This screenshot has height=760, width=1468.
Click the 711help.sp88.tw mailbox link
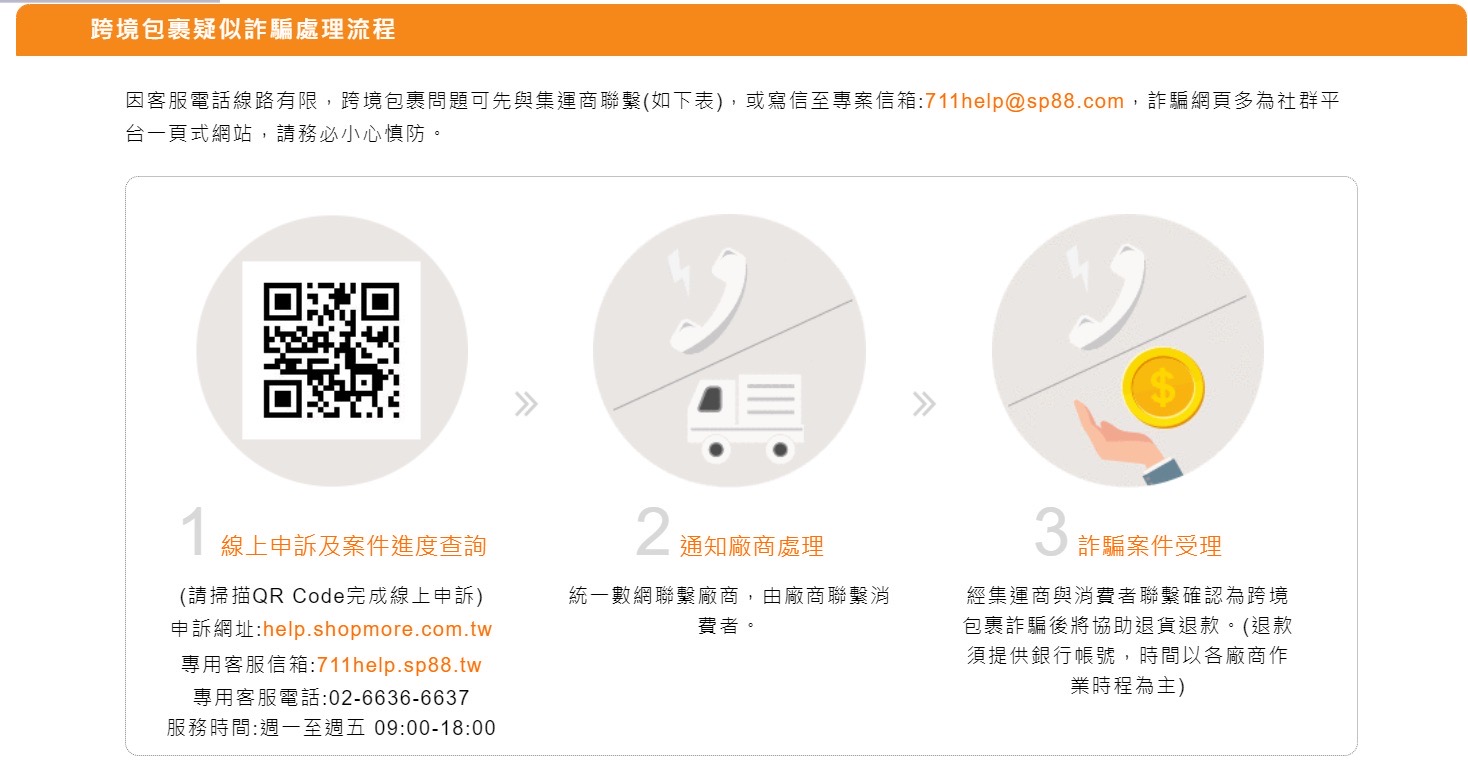click(x=399, y=665)
